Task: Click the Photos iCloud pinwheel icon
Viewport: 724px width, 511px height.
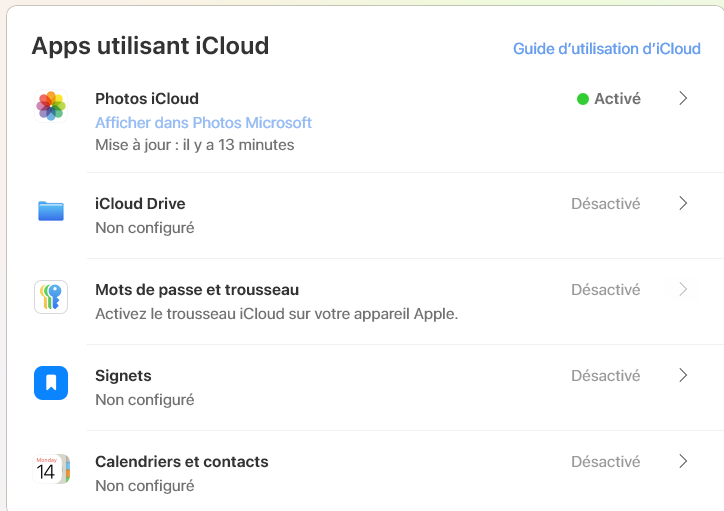Action: click(x=51, y=104)
